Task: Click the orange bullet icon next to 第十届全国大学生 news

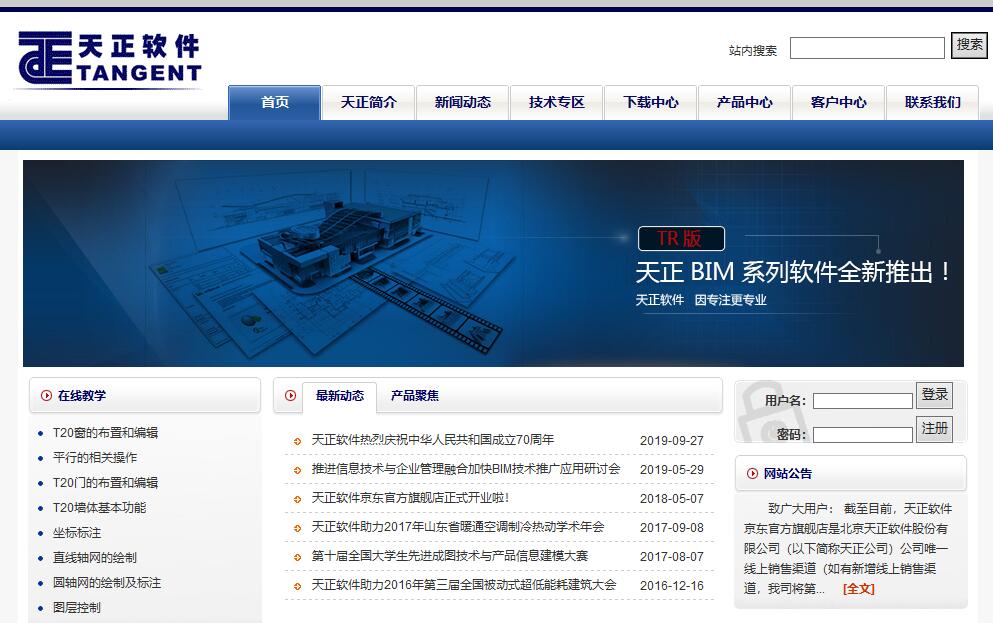Action: (297, 558)
